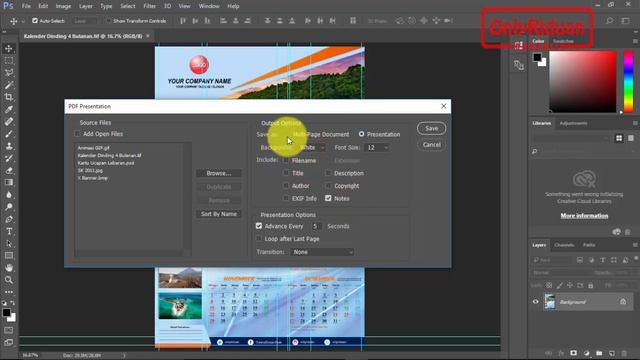Select the Crop tool

(x=9, y=97)
